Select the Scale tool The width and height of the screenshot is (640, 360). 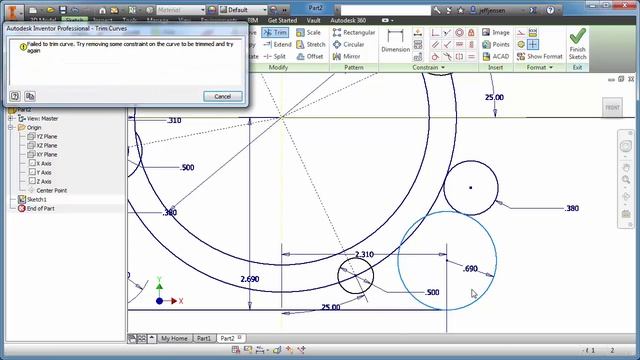tap(309, 32)
